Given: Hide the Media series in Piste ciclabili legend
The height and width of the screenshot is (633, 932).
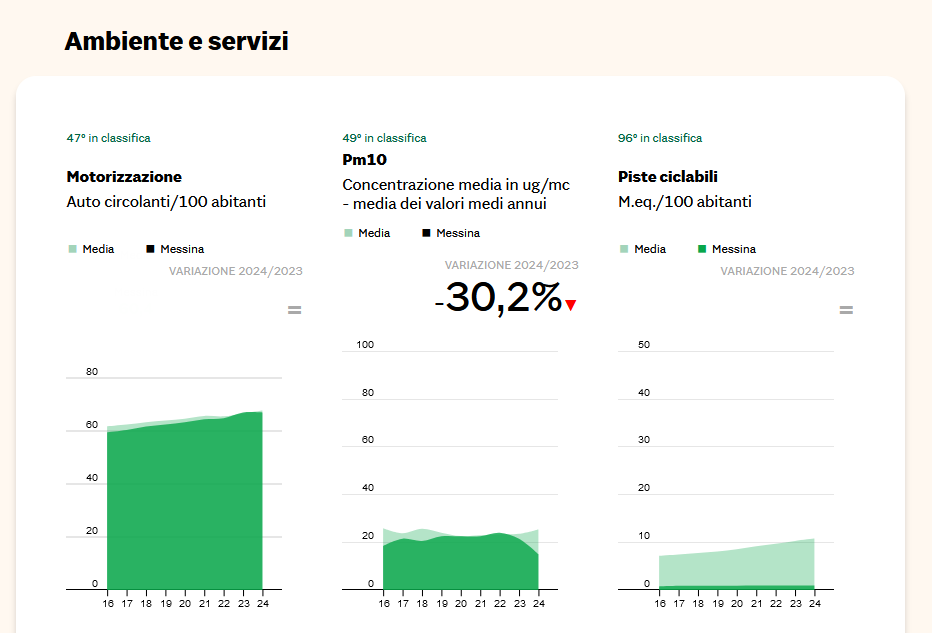Looking at the screenshot, I should point(650,249).
